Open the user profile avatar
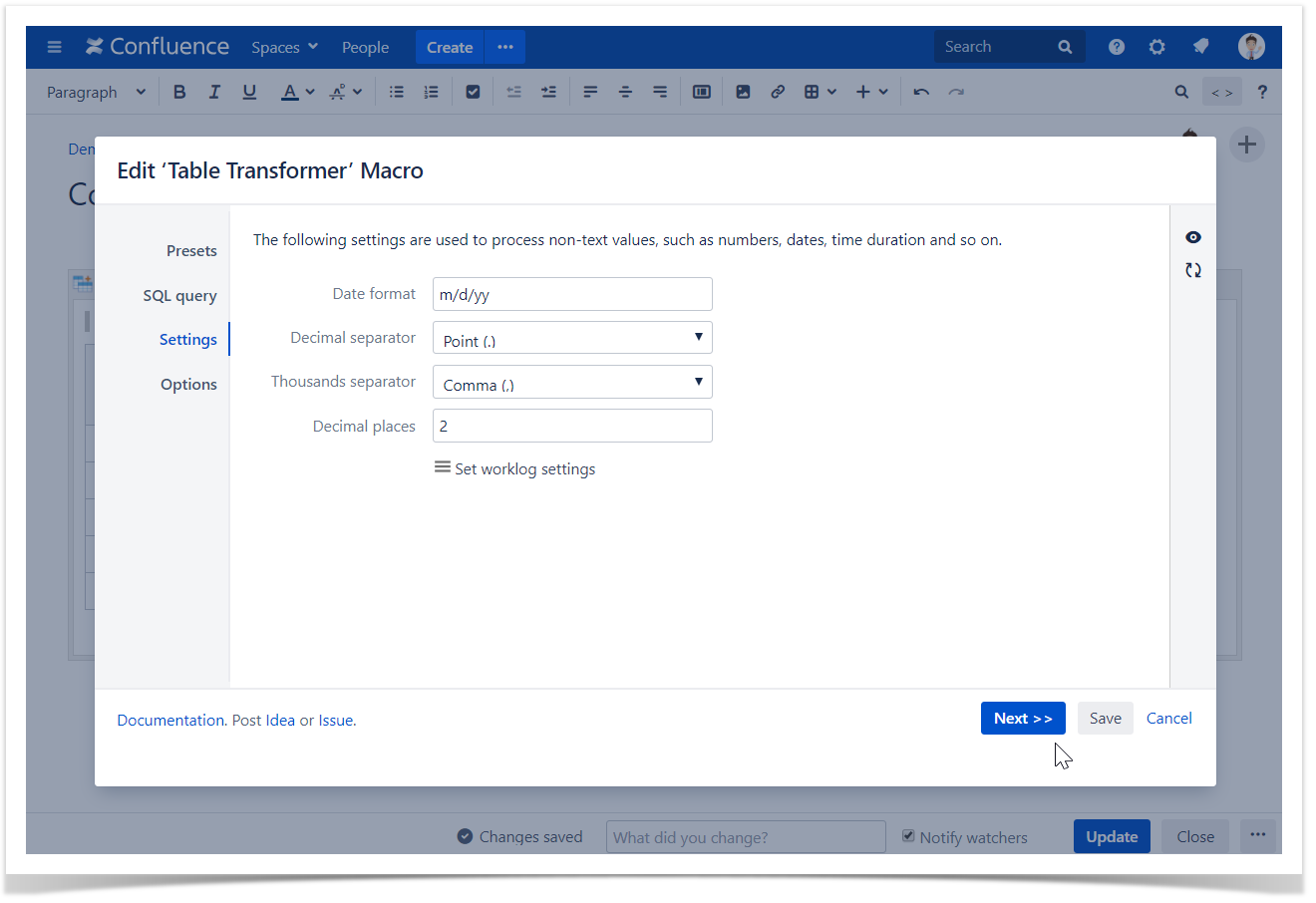Screen dimensions: 1316x903 pyautogui.click(x=1251, y=46)
